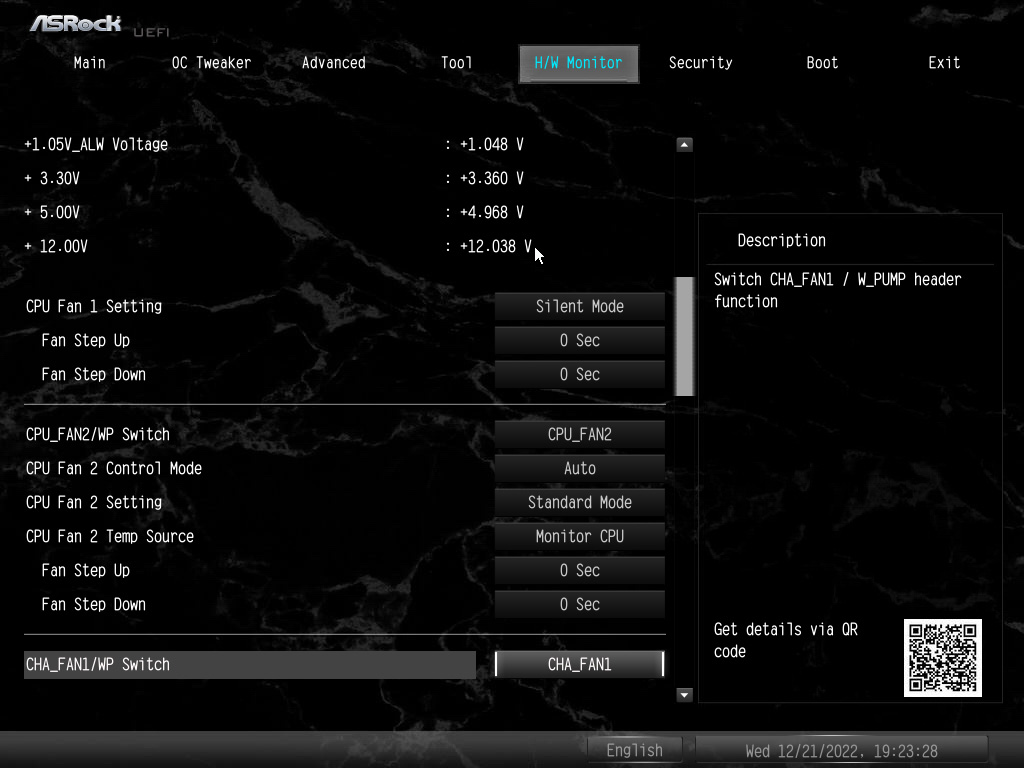
Task: Open the Boot tab
Action: tap(822, 63)
